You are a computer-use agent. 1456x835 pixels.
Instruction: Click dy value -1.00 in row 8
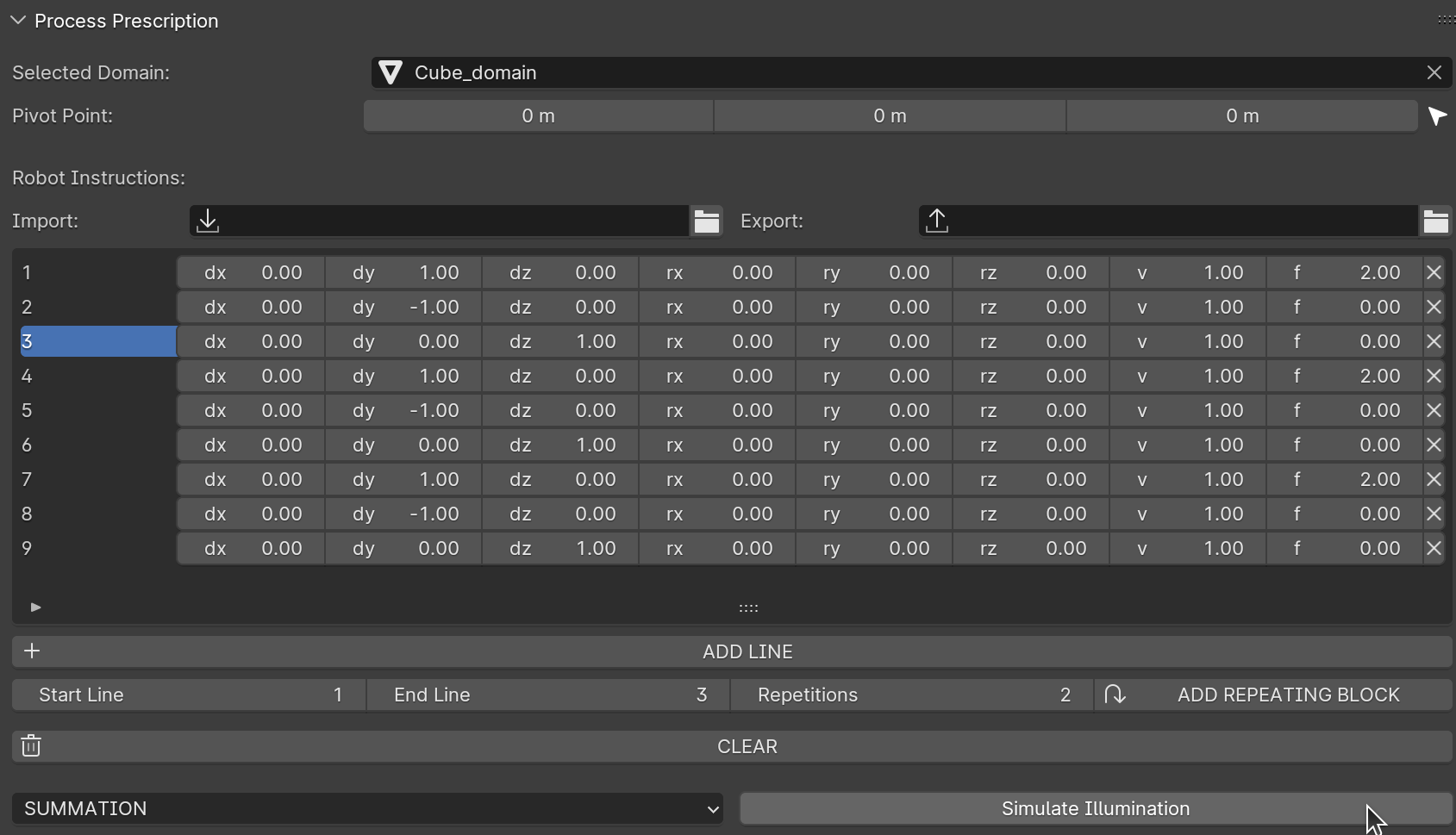coord(403,514)
